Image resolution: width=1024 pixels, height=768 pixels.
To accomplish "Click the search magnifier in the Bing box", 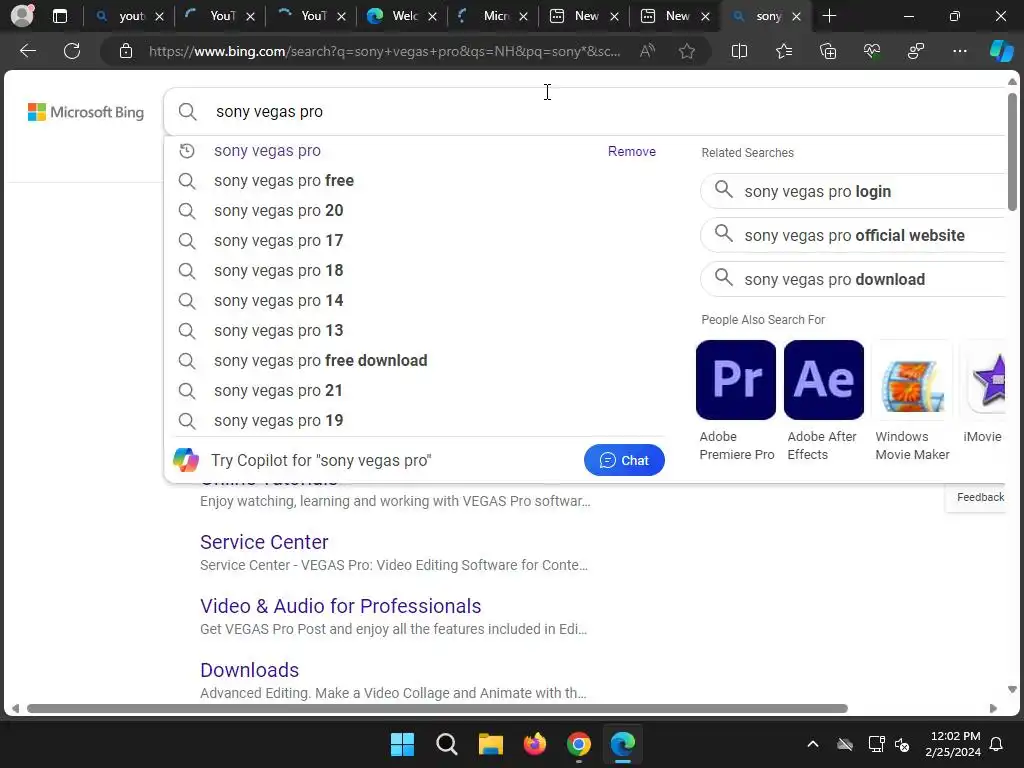I will pos(187,112).
